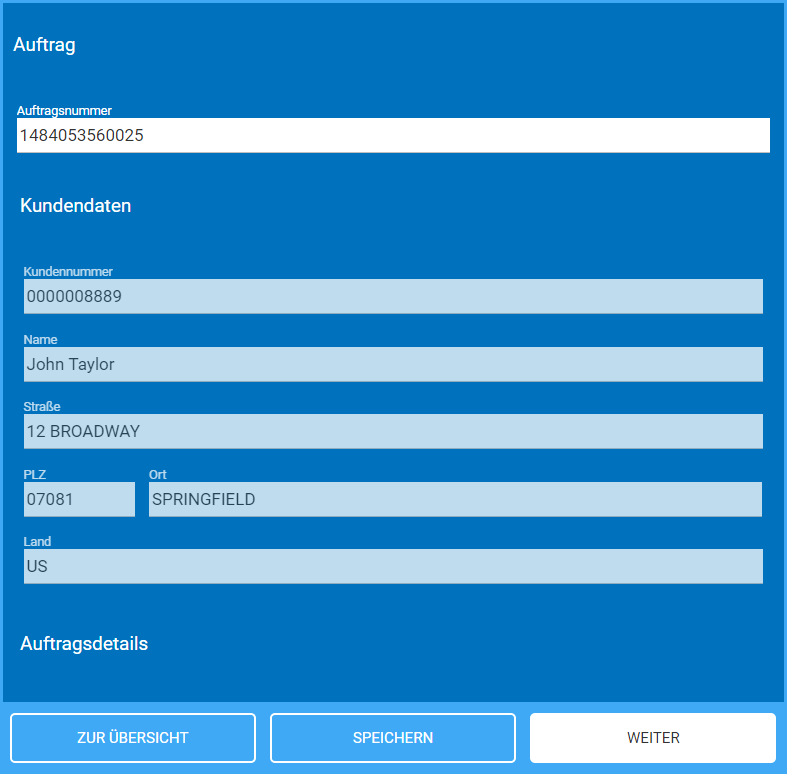Click the Auftrag section heading

point(44,45)
